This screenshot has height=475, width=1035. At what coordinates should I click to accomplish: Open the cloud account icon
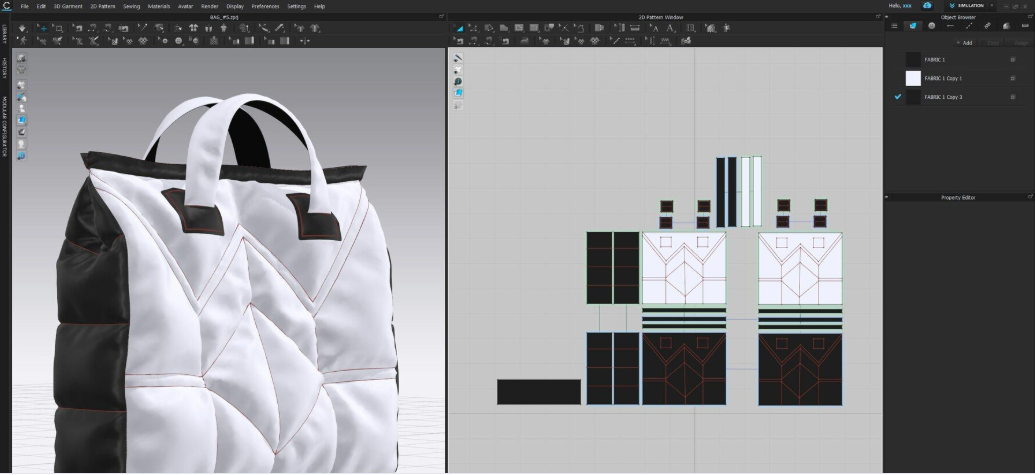click(x=927, y=6)
